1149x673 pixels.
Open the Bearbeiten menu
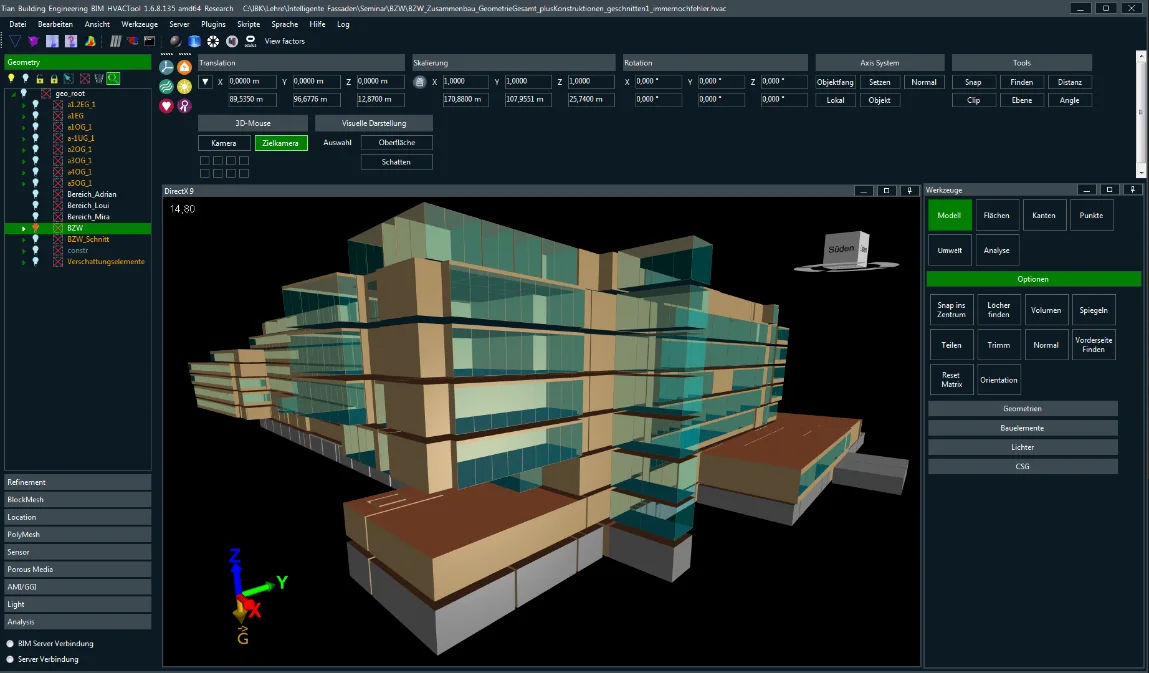(x=55, y=24)
